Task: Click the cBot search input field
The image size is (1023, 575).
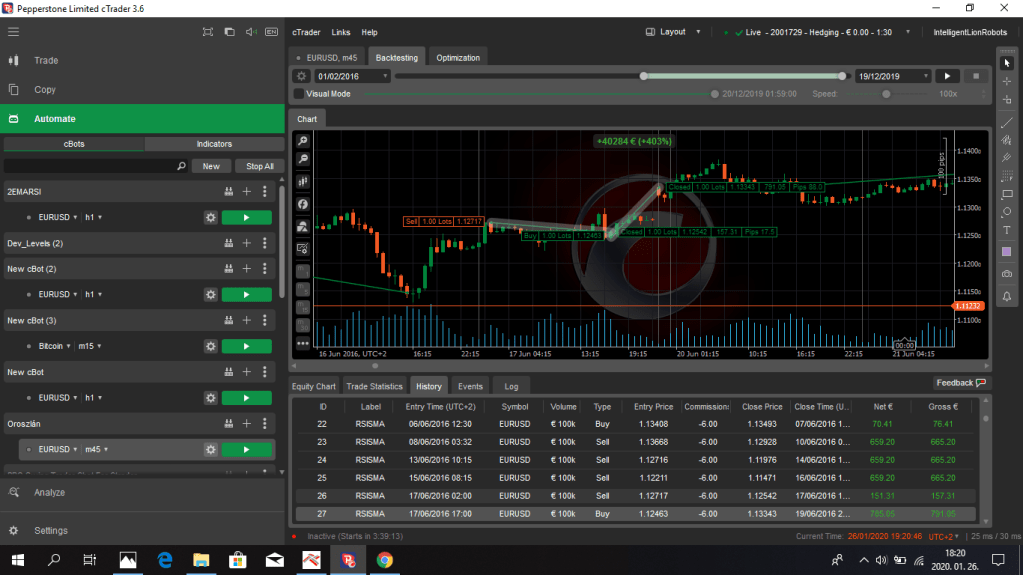Action: (x=90, y=166)
